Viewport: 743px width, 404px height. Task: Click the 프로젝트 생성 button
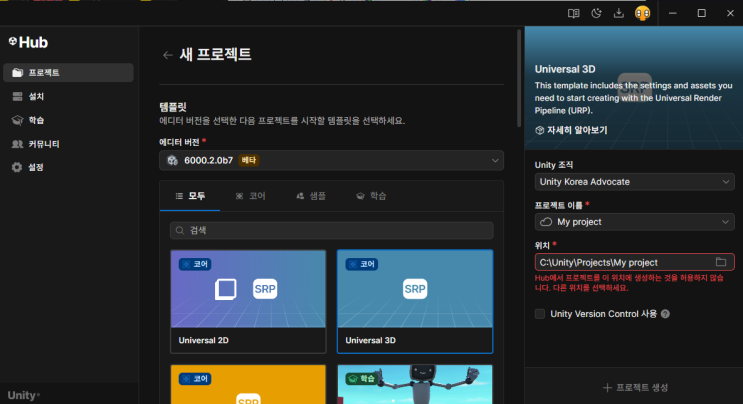click(635, 387)
